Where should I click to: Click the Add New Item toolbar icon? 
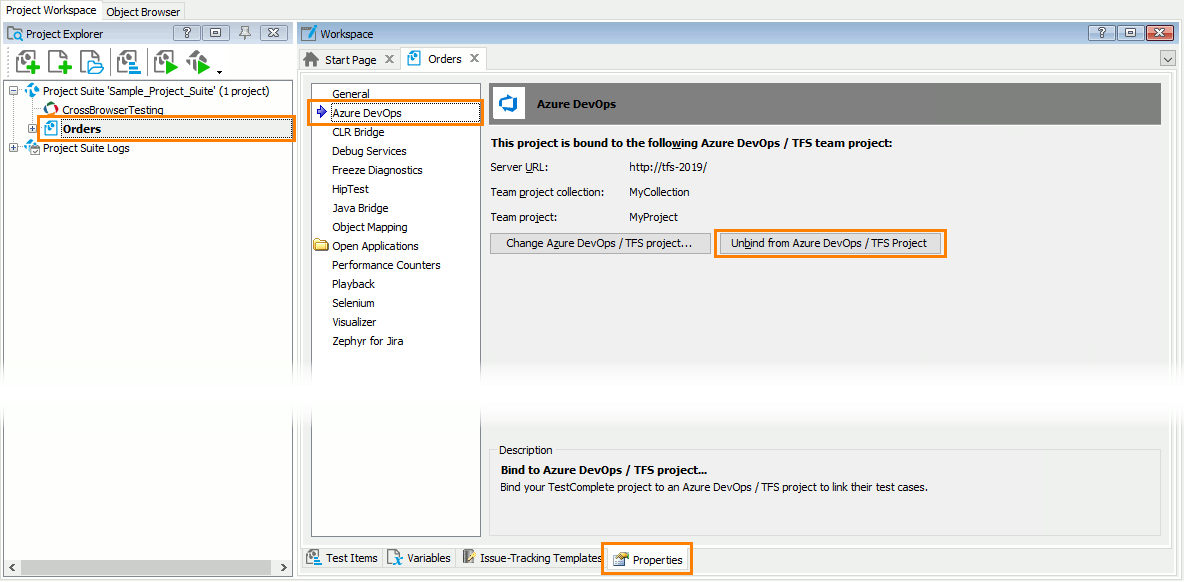59,63
